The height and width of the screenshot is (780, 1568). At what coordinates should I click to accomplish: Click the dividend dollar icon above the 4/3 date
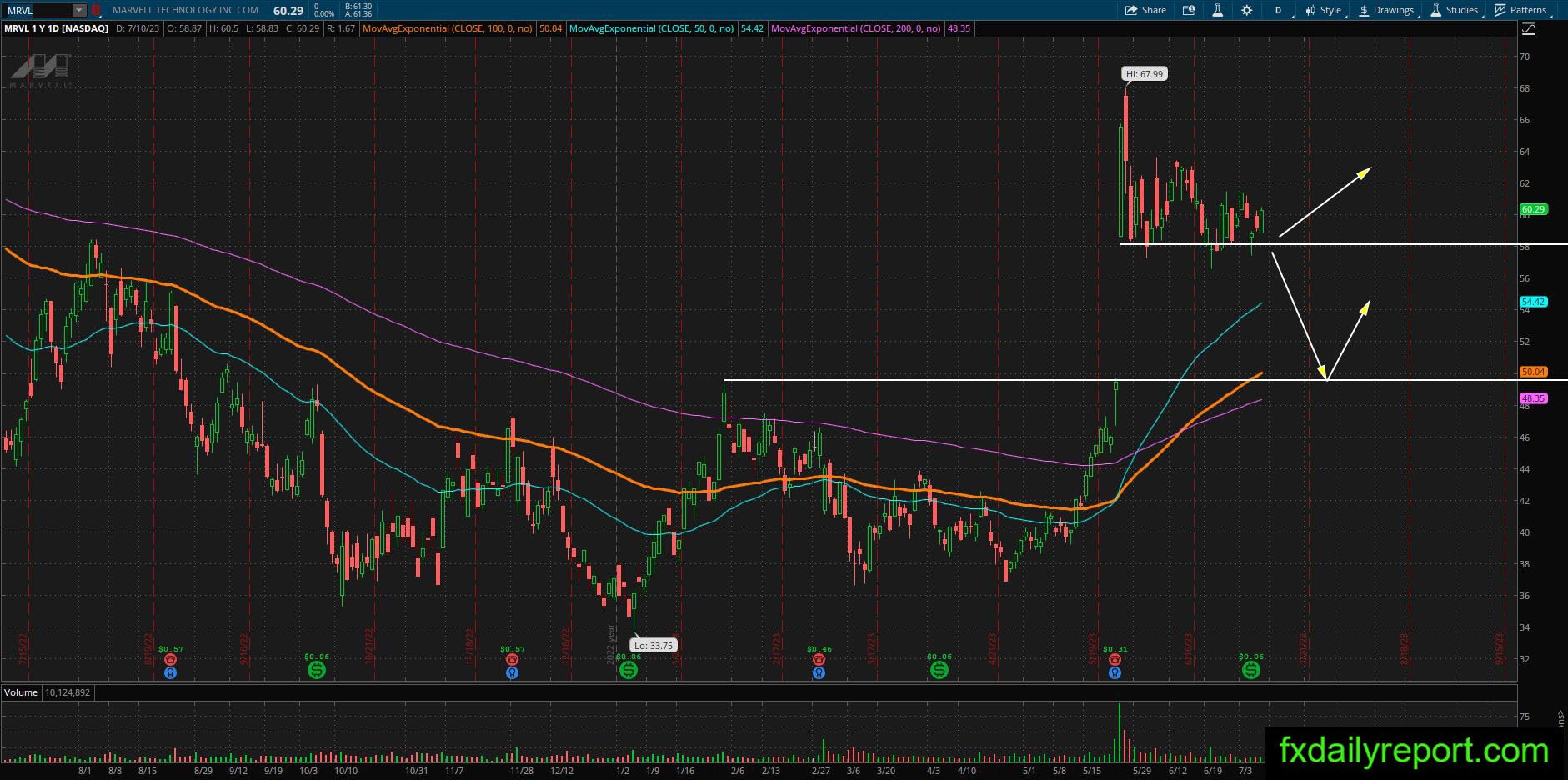click(x=939, y=669)
